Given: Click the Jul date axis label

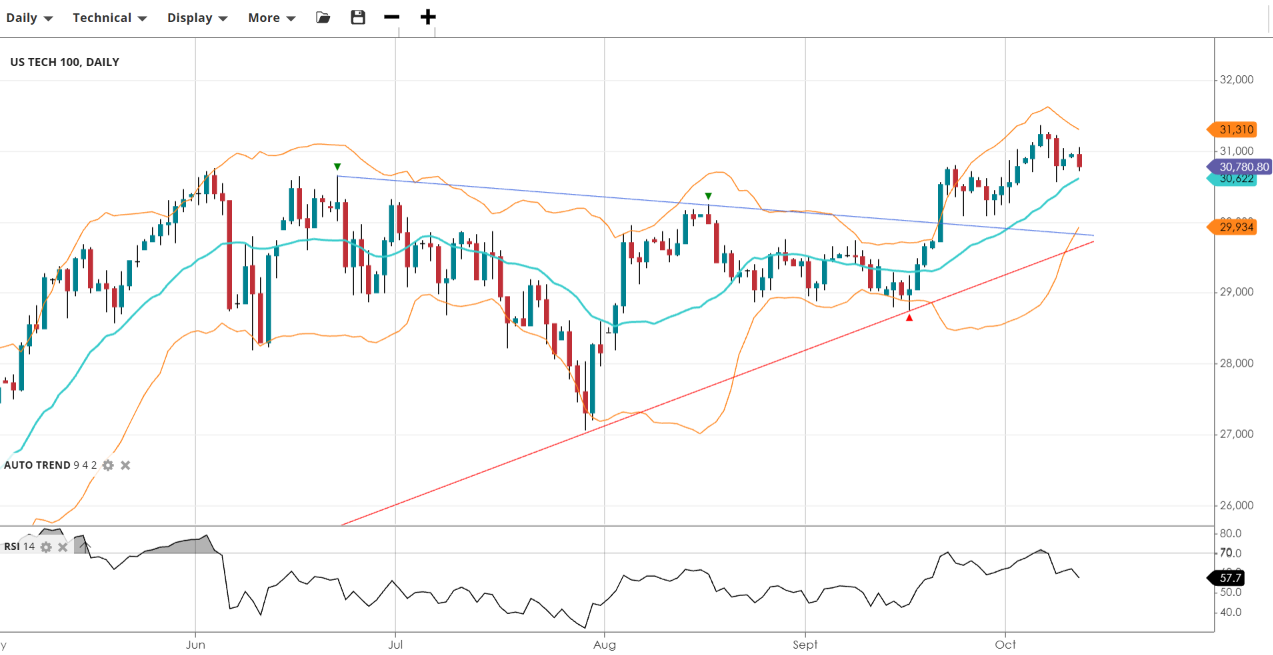Looking at the screenshot, I should pyautogui.click(x=396, y=645).
